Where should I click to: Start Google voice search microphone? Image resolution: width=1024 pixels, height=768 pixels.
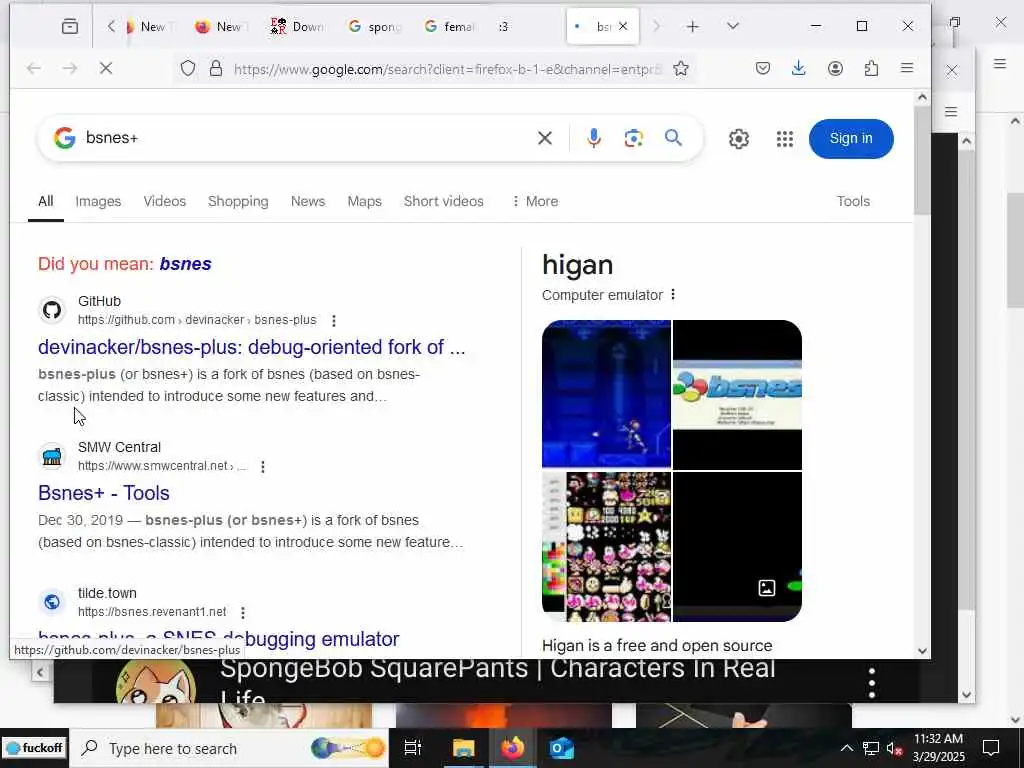tap(594, 138)
